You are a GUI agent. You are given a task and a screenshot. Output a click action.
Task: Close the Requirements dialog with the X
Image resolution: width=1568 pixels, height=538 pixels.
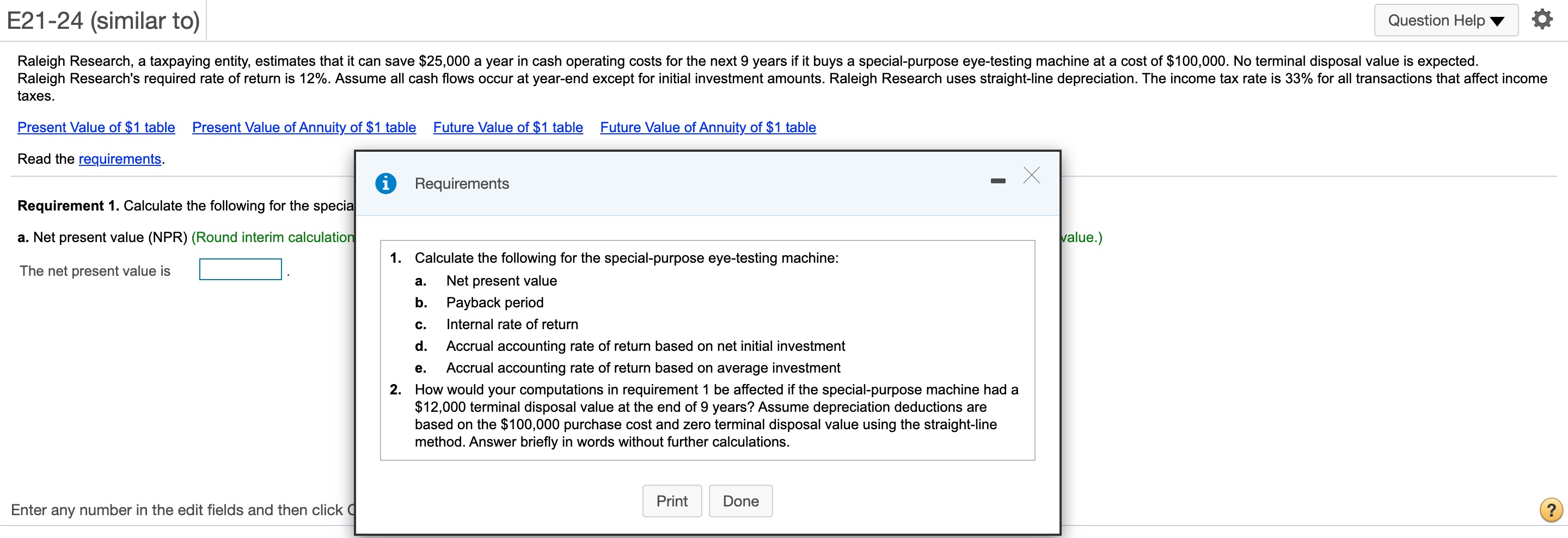coord(1031,176)
